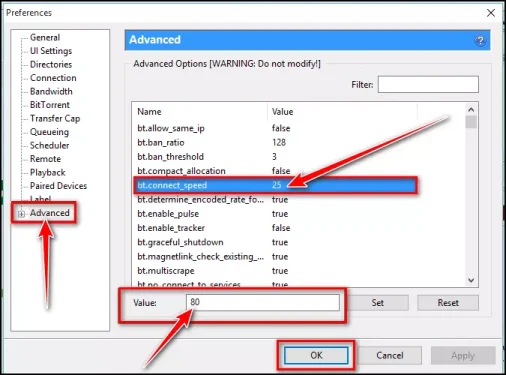506x375 pixels.
Task: Select Transfer Cap category
Action: click(55, 118)
